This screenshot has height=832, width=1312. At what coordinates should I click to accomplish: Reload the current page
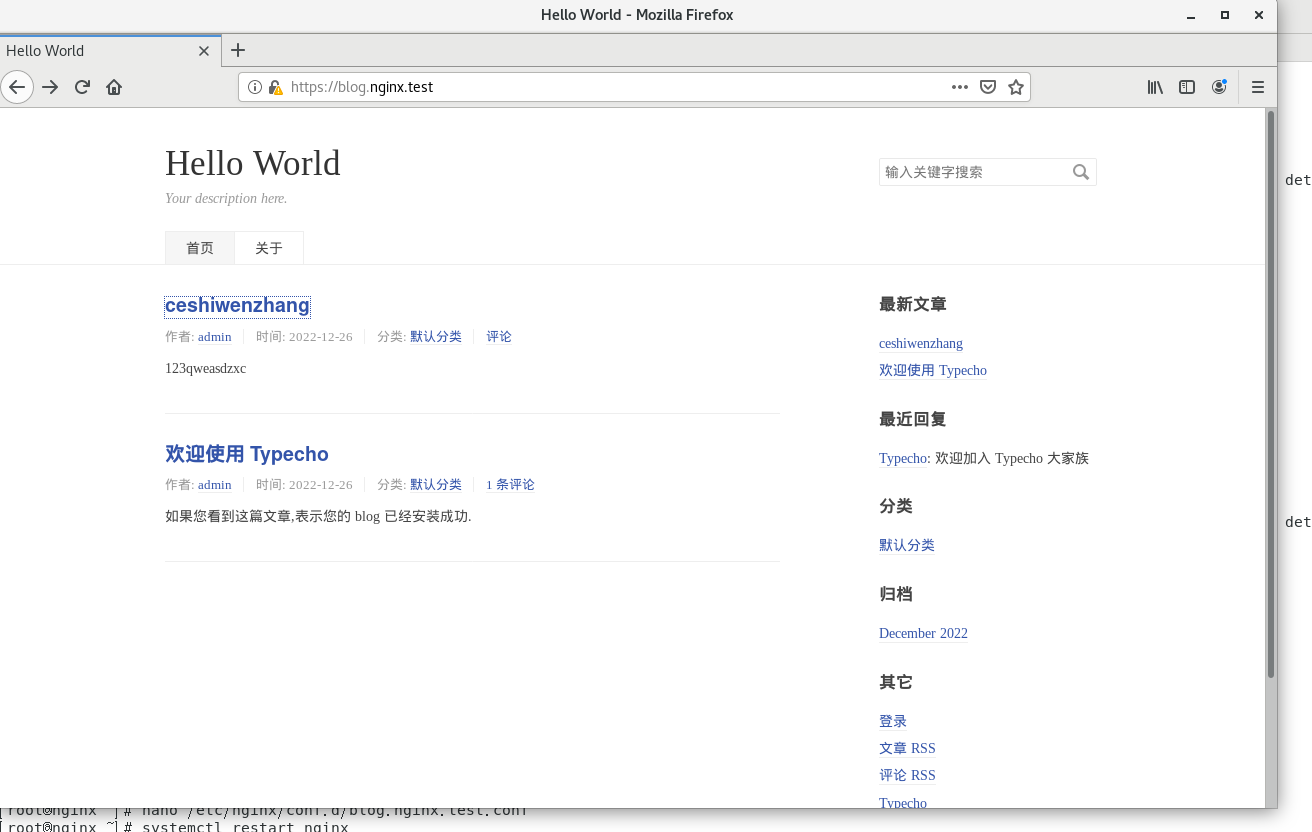83,87
